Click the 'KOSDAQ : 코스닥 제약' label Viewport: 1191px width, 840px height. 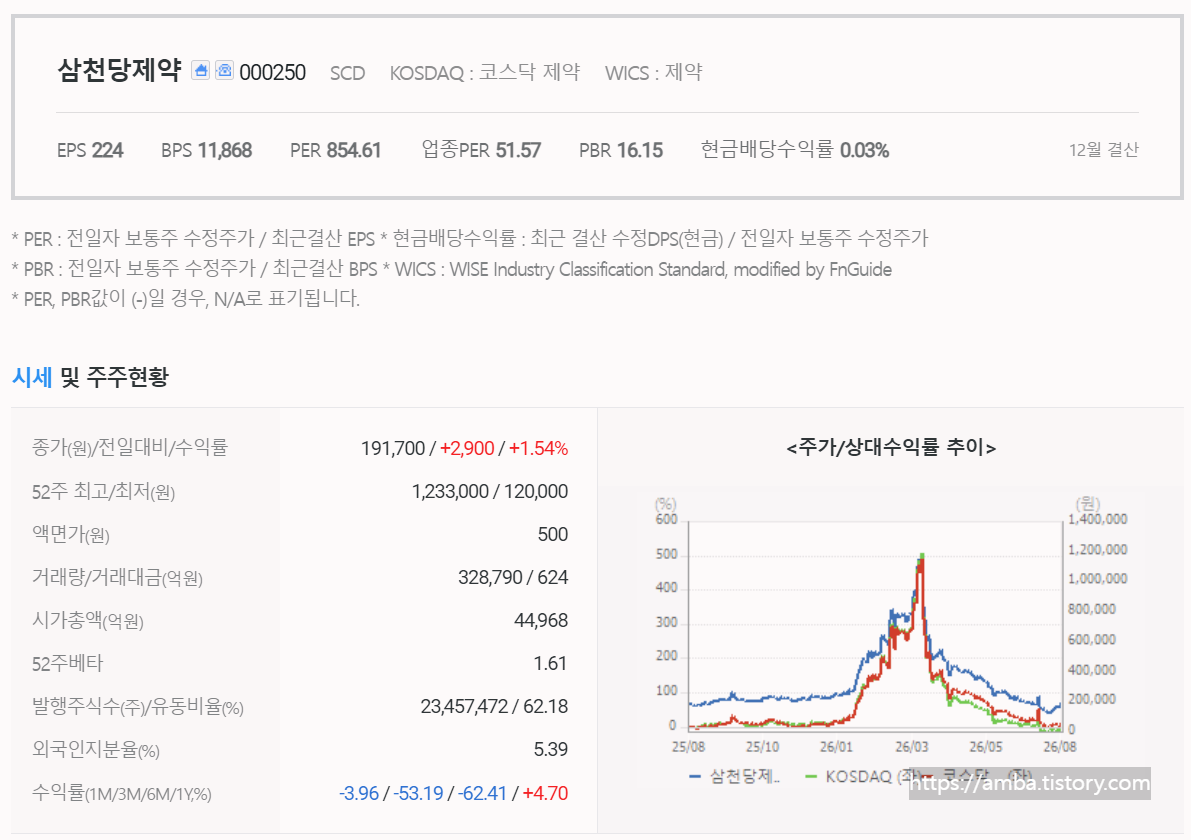pyautogui.click(x=485, y=73)
